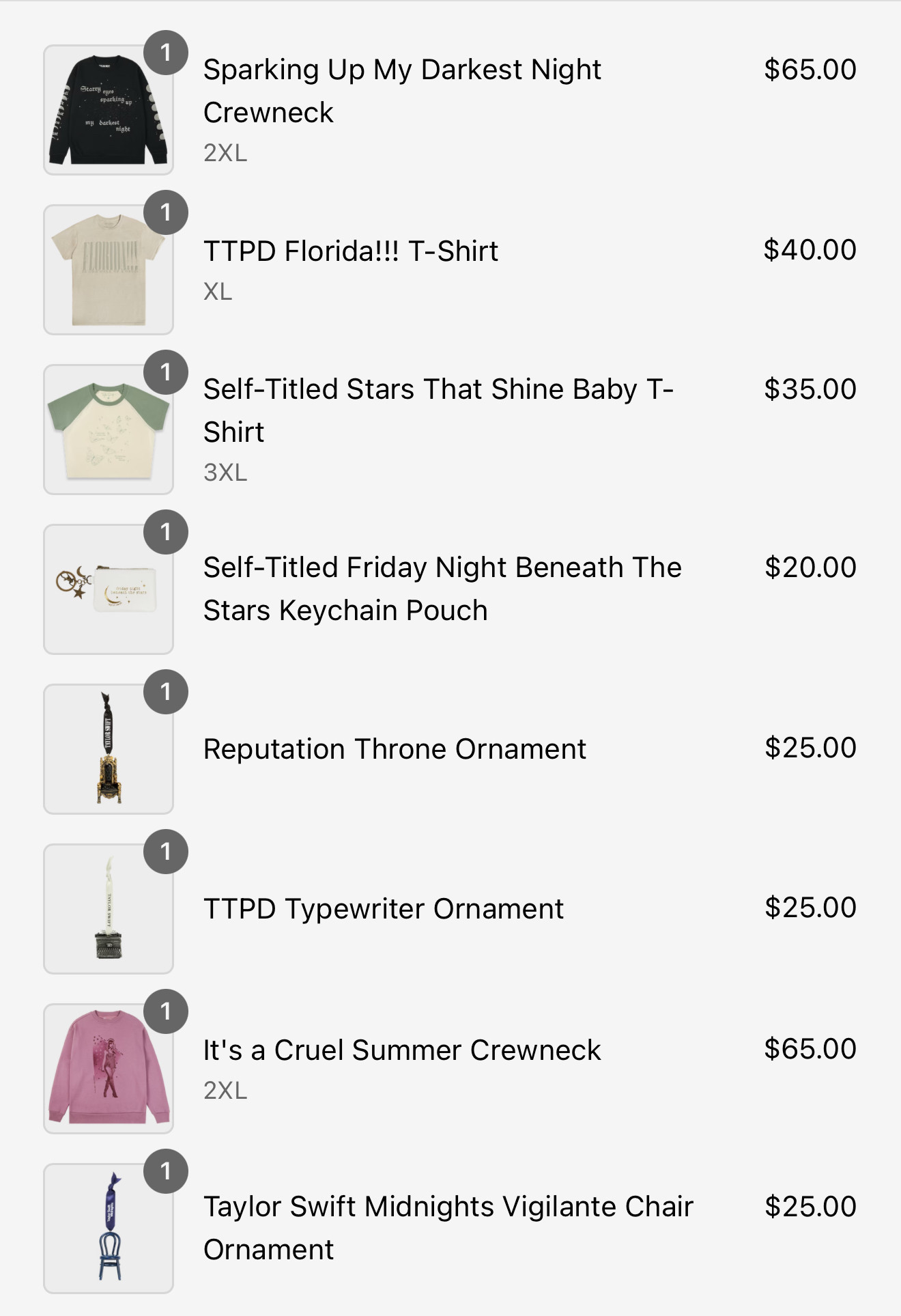Click the $65.00 price of Cruel Summer Crewneck
The width and height of the screenshot is (901, 1316).
coord(810,1049)
